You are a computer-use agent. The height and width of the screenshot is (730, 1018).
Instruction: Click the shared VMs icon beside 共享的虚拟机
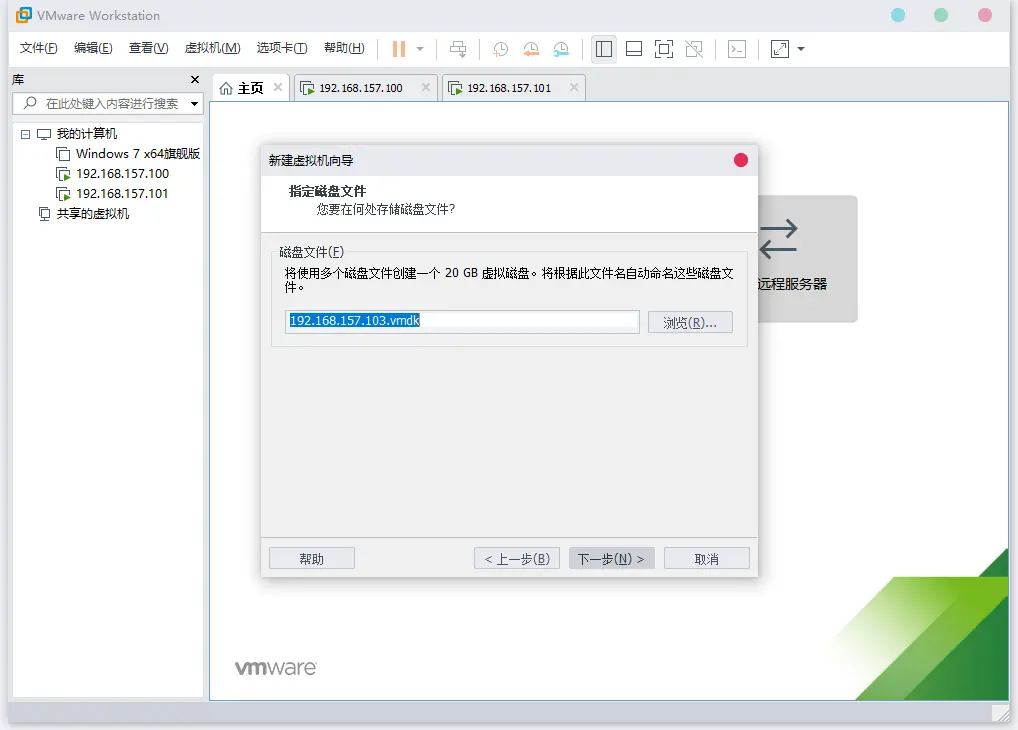[44, 214]
